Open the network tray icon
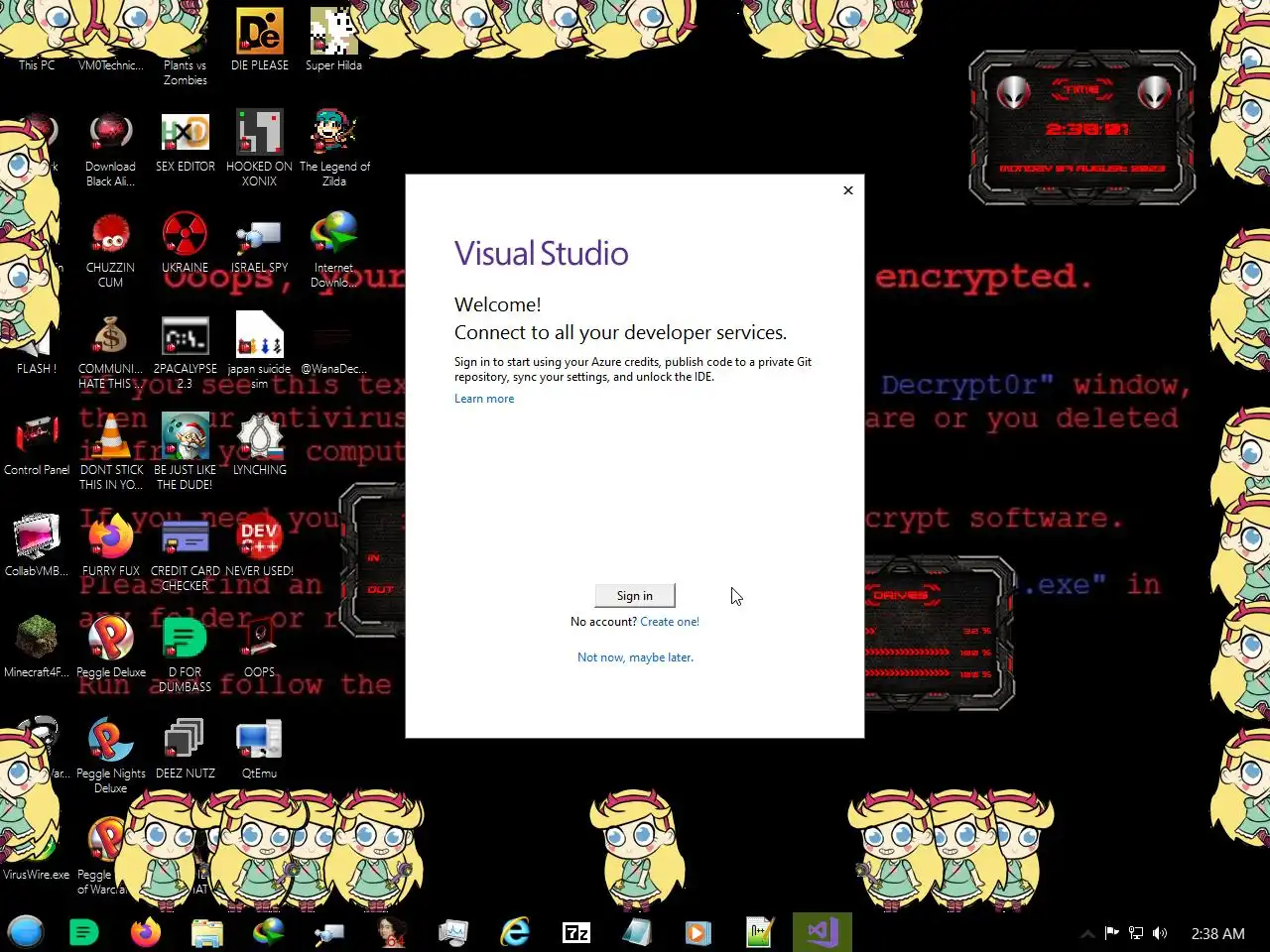 1136,933
